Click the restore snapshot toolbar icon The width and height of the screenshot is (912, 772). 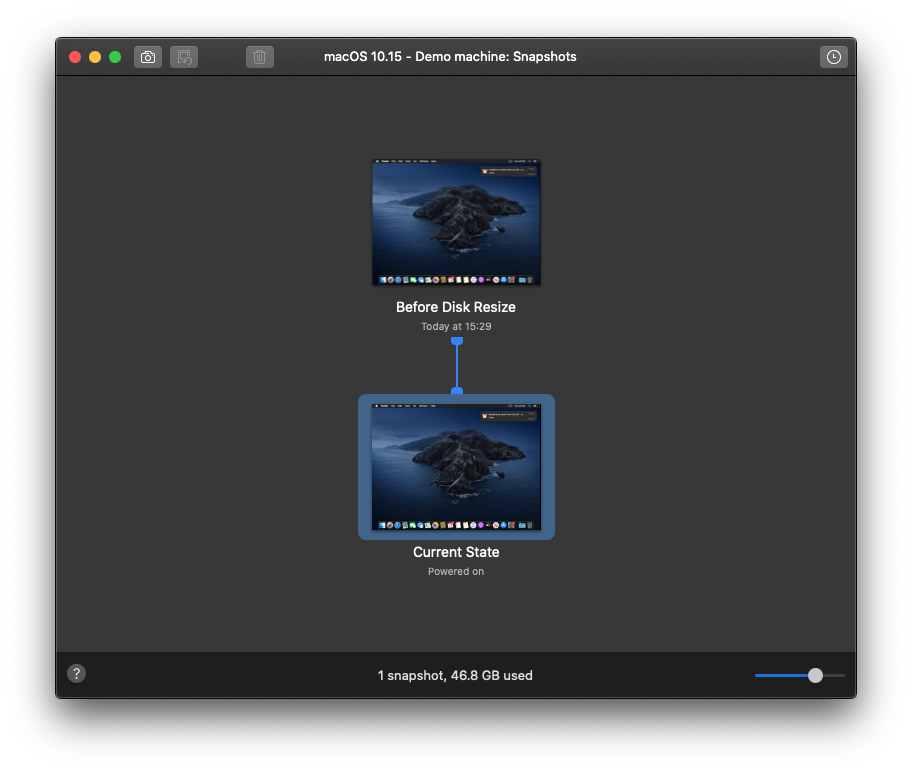pos(184,57)
